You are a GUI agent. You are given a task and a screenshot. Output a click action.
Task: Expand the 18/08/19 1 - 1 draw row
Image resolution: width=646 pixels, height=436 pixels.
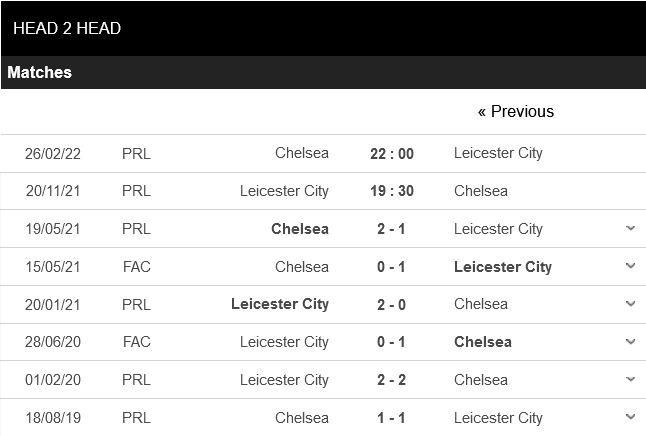point(630,417)
